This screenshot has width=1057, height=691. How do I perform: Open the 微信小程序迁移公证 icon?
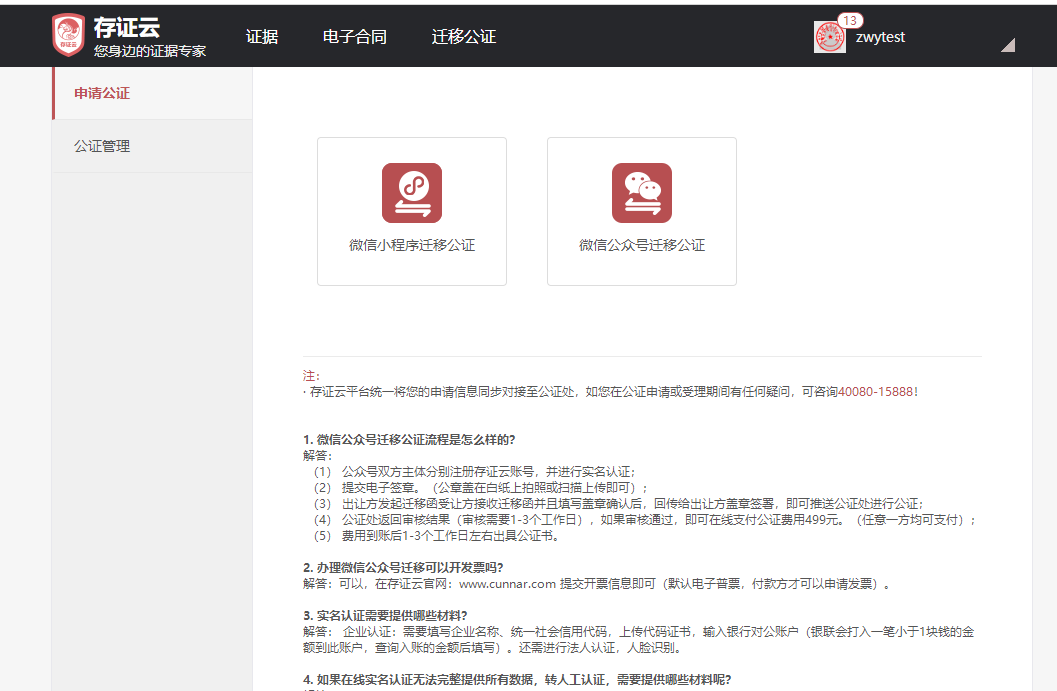(x=412, y=193)
